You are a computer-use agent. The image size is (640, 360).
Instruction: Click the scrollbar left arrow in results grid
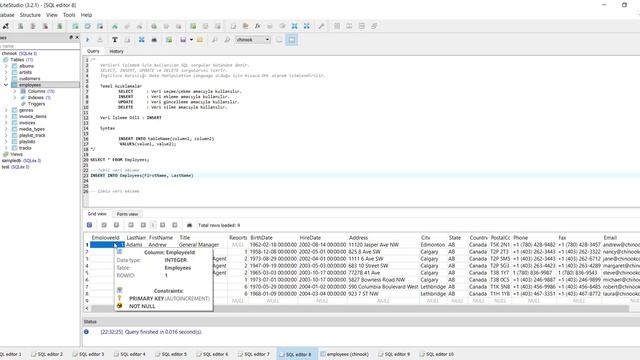pyautogui.click(x=87, y=308)
